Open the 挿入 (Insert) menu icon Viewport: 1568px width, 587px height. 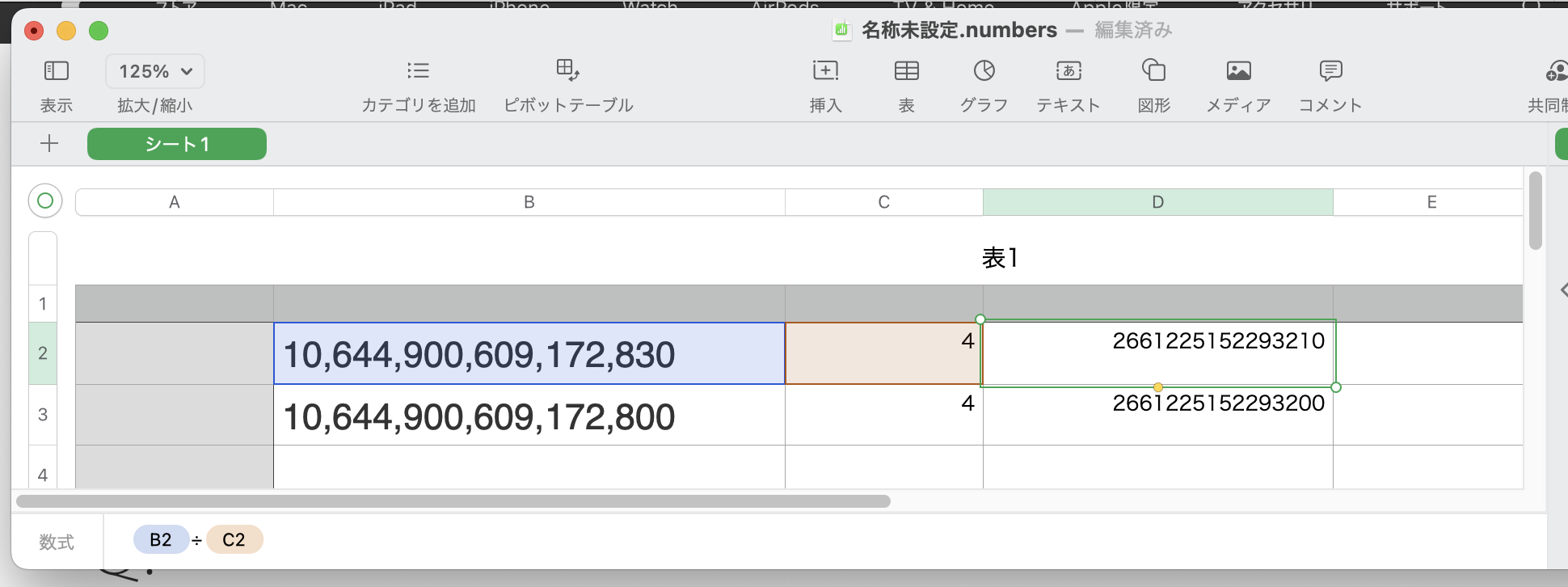825,71
